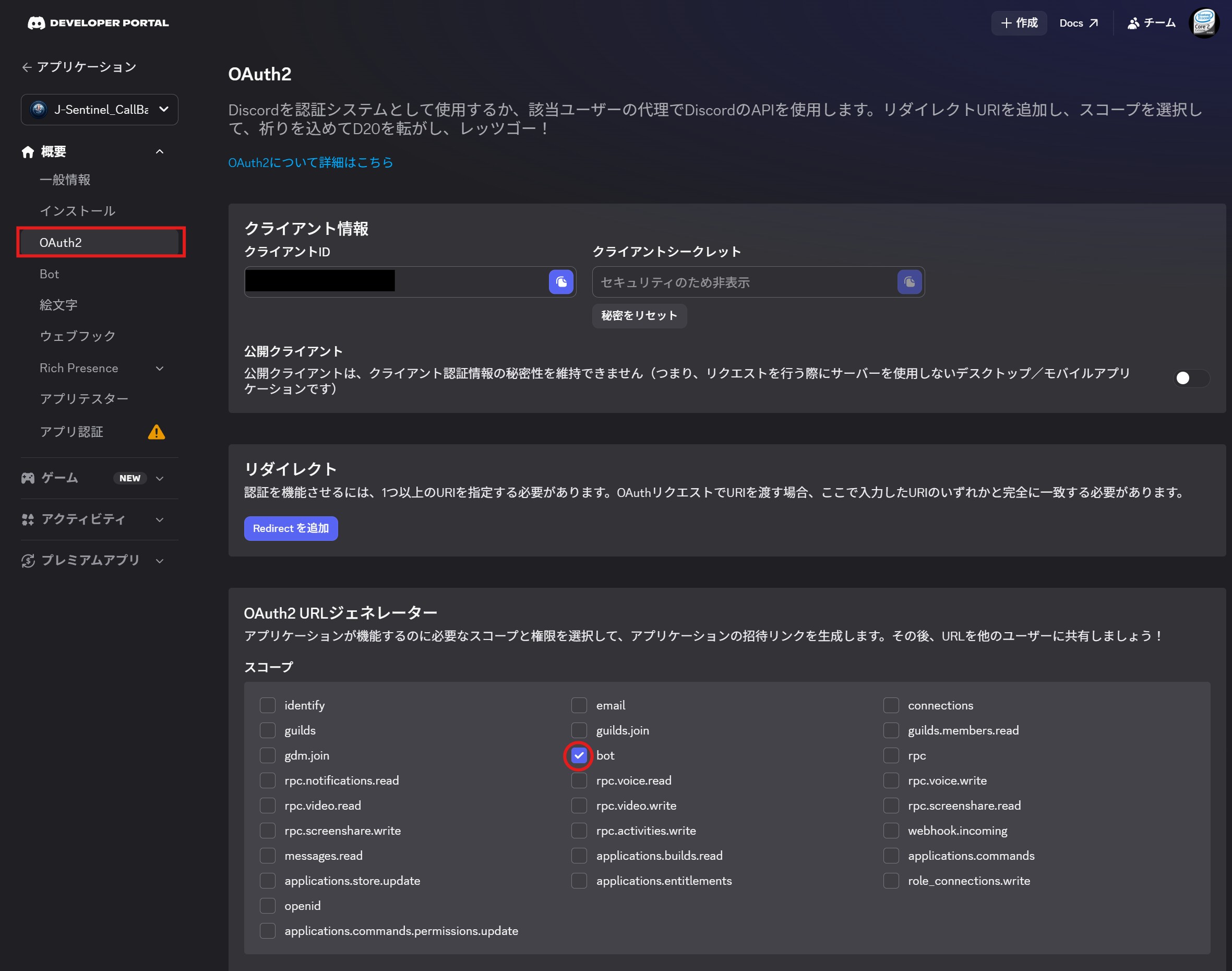Check the gdm.join checkbox
This screenshot has height=971, width=1232.
pos(267,755)
